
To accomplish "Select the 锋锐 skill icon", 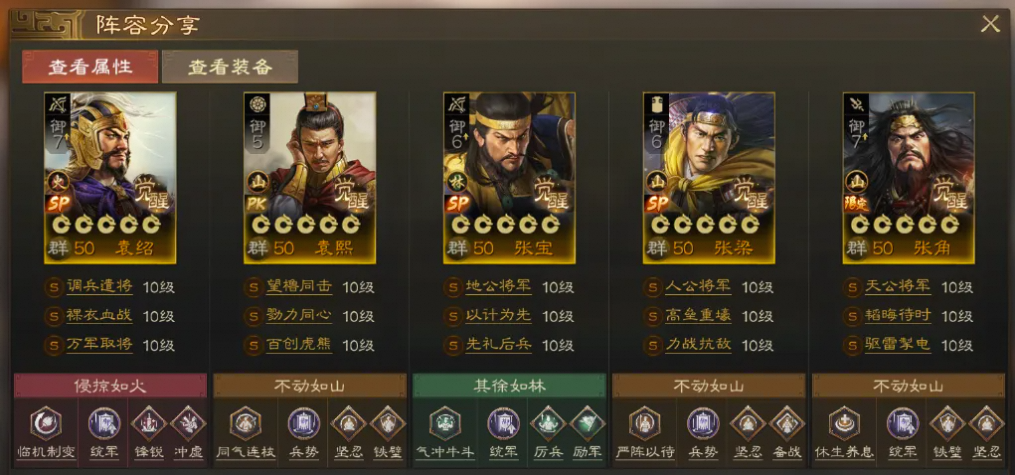I will (149, 425).
